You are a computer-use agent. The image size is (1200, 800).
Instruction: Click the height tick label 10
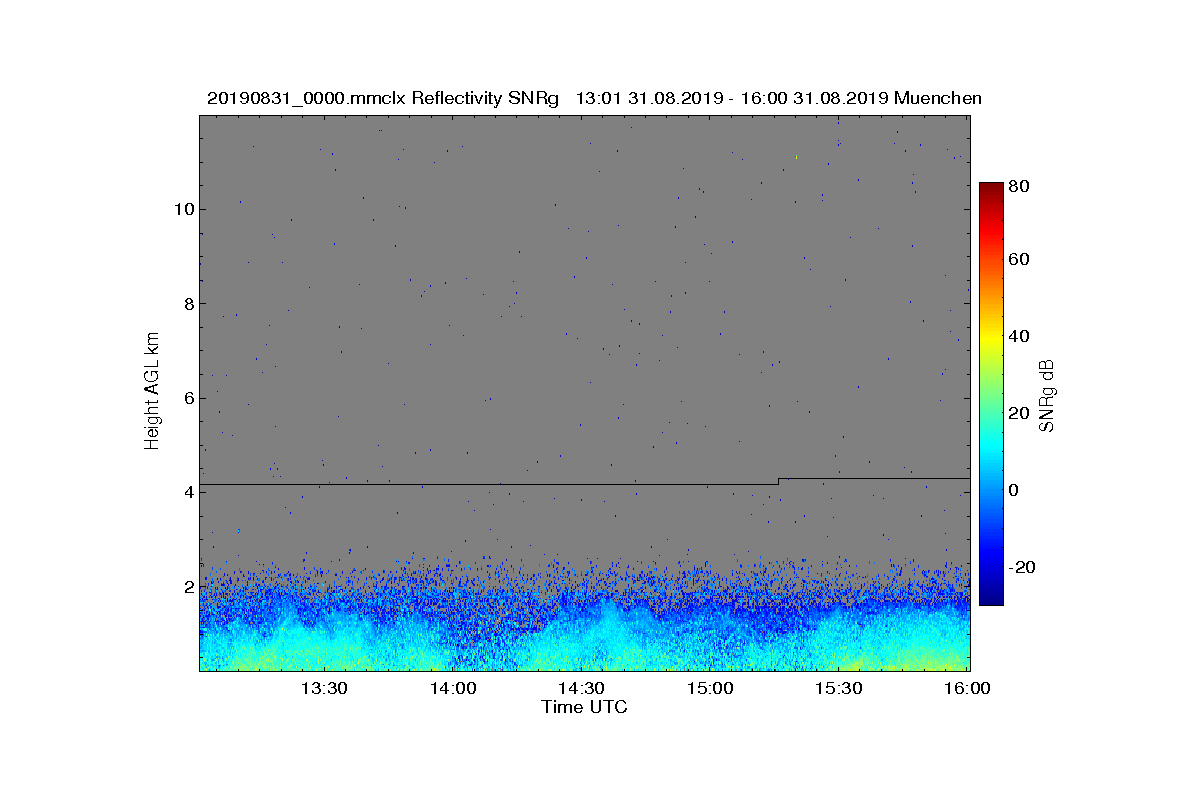click(x=183, y=209)
